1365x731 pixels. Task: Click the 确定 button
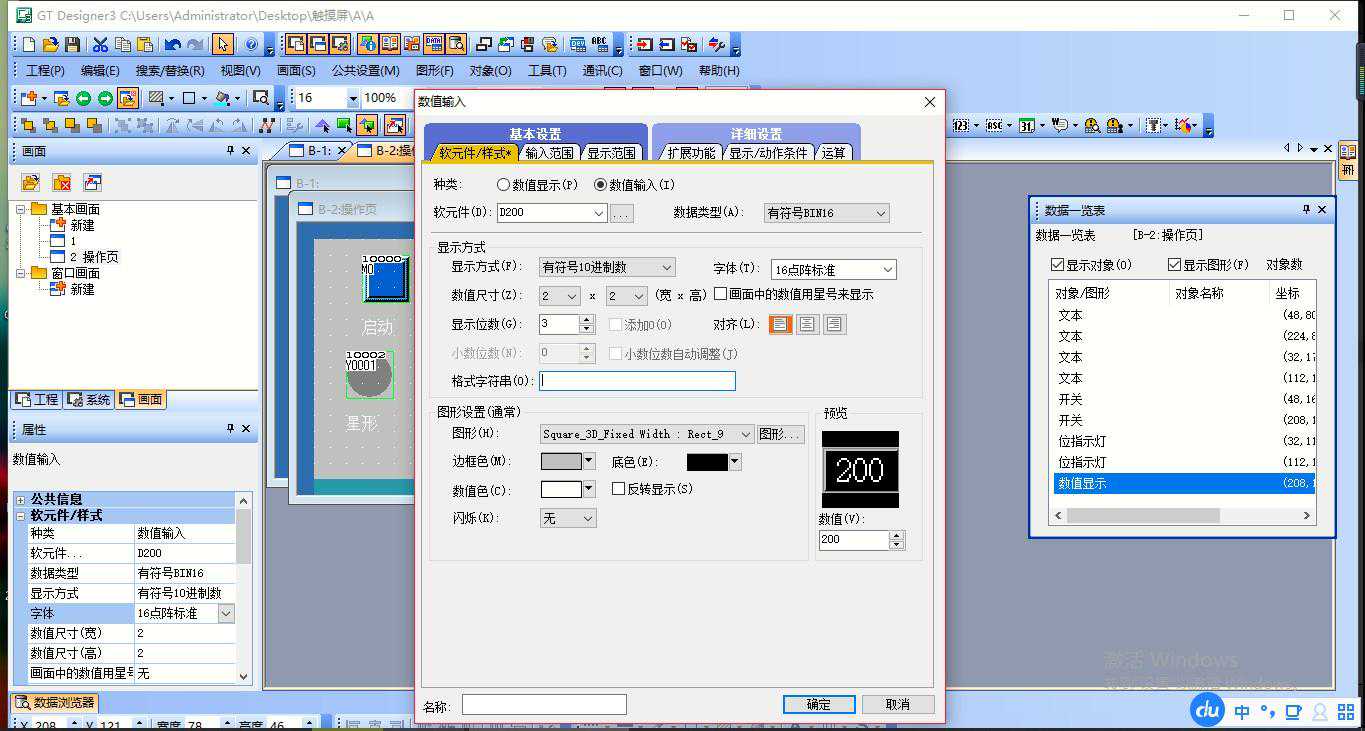818,704
